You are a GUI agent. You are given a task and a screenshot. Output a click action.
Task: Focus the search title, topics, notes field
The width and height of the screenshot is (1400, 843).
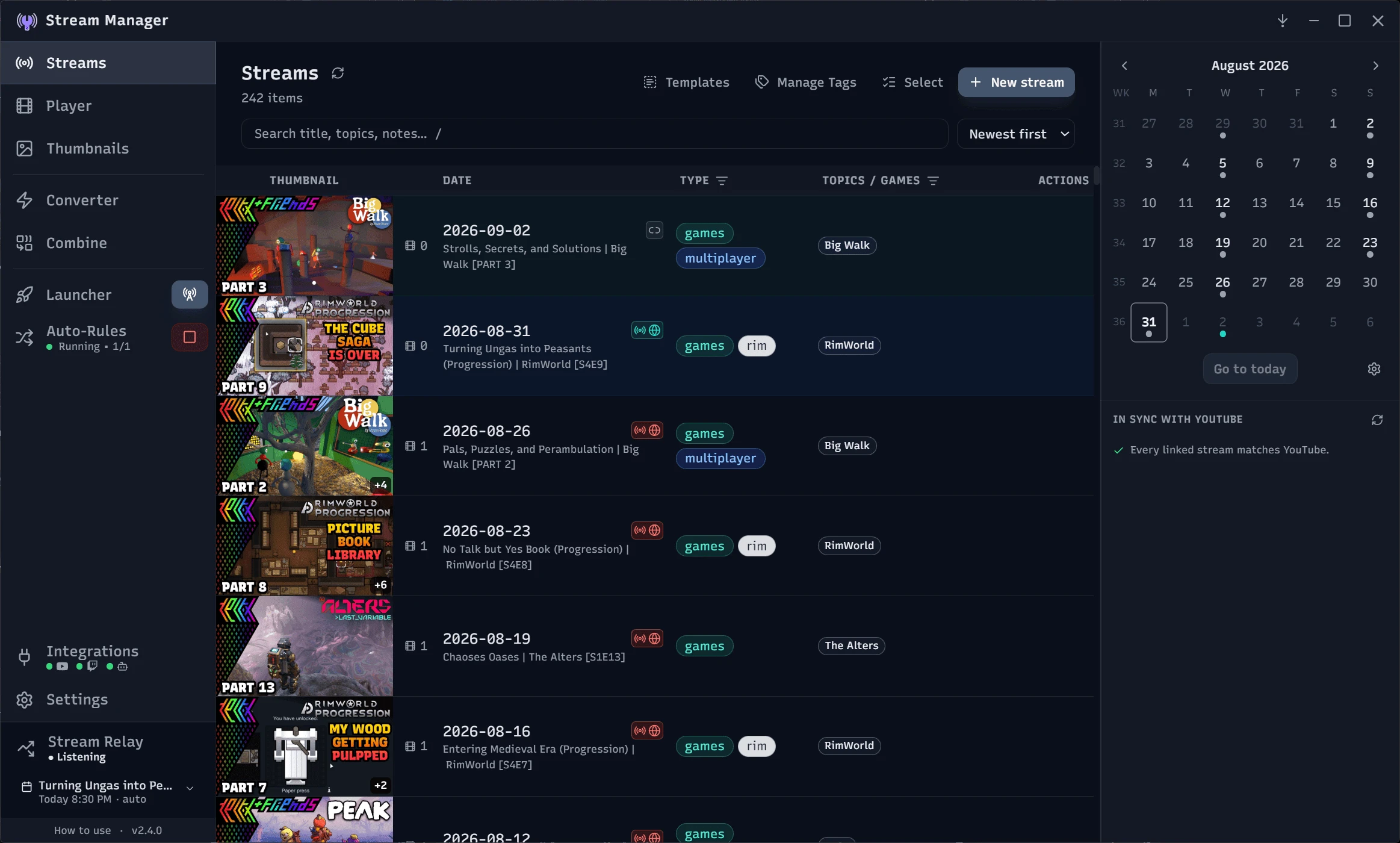point(595,134)
